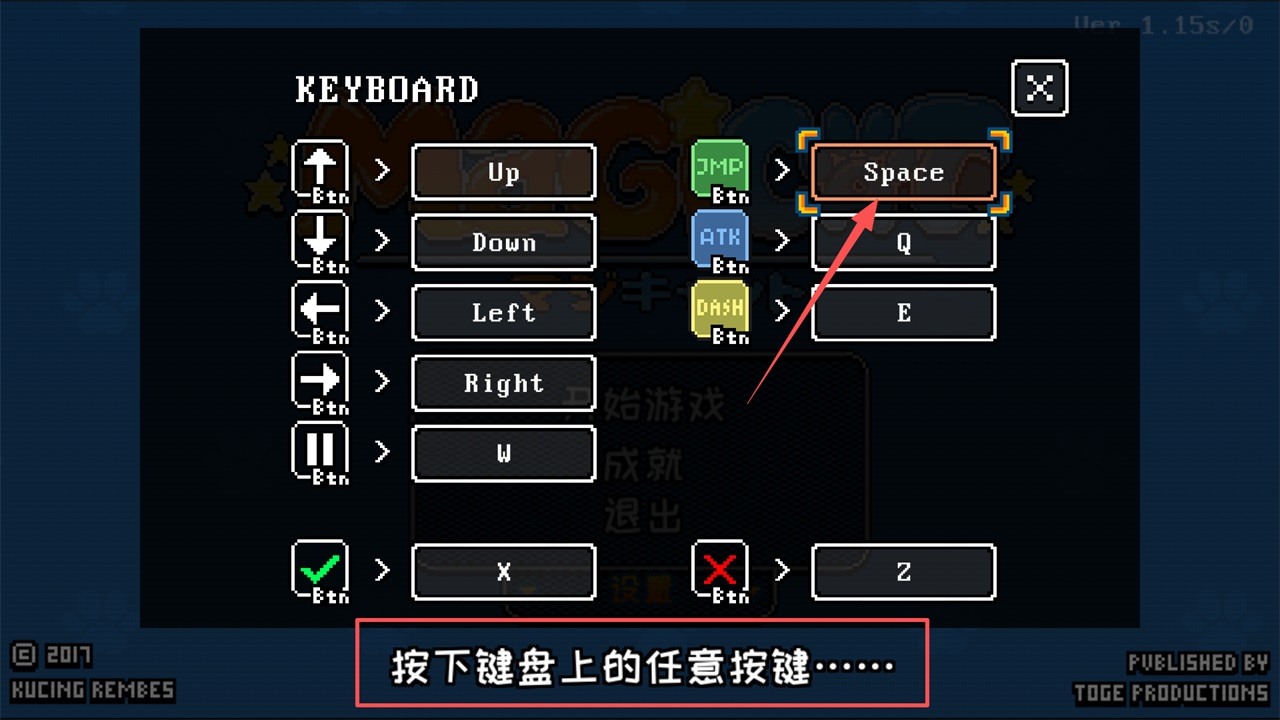Image resolution: width=1280 pixels, height=720 pixels.
Task: Click the up arrow button icon
Action: click(320, 171)
